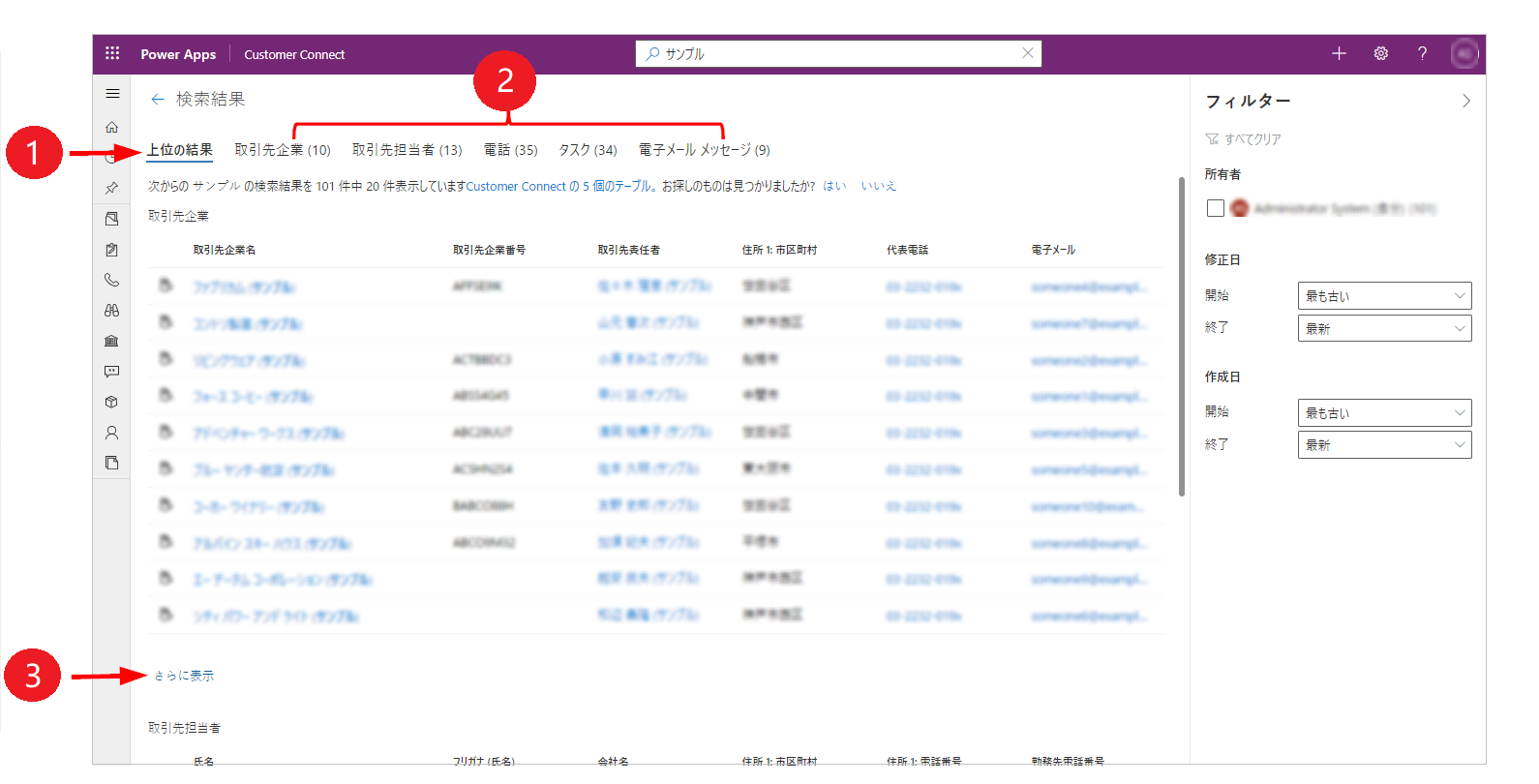
Task: Click the 電子メール column header
Action: tap(1053, 250)
